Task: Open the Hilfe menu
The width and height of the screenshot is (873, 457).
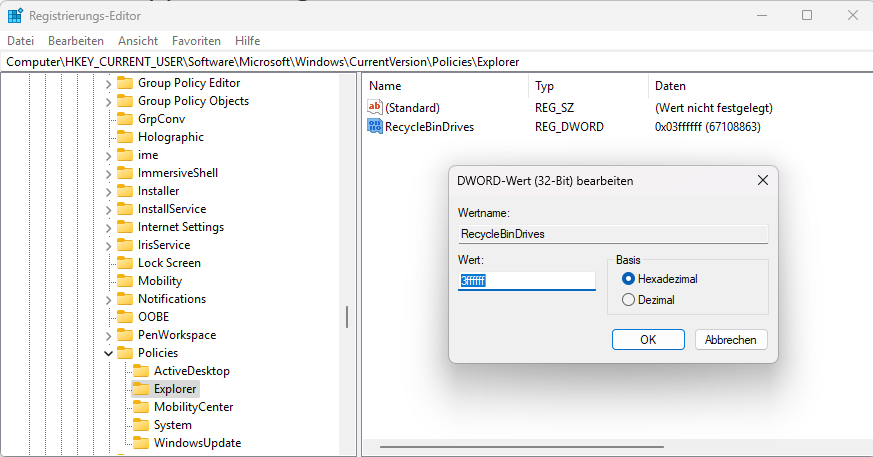Action: click(247, 41)
